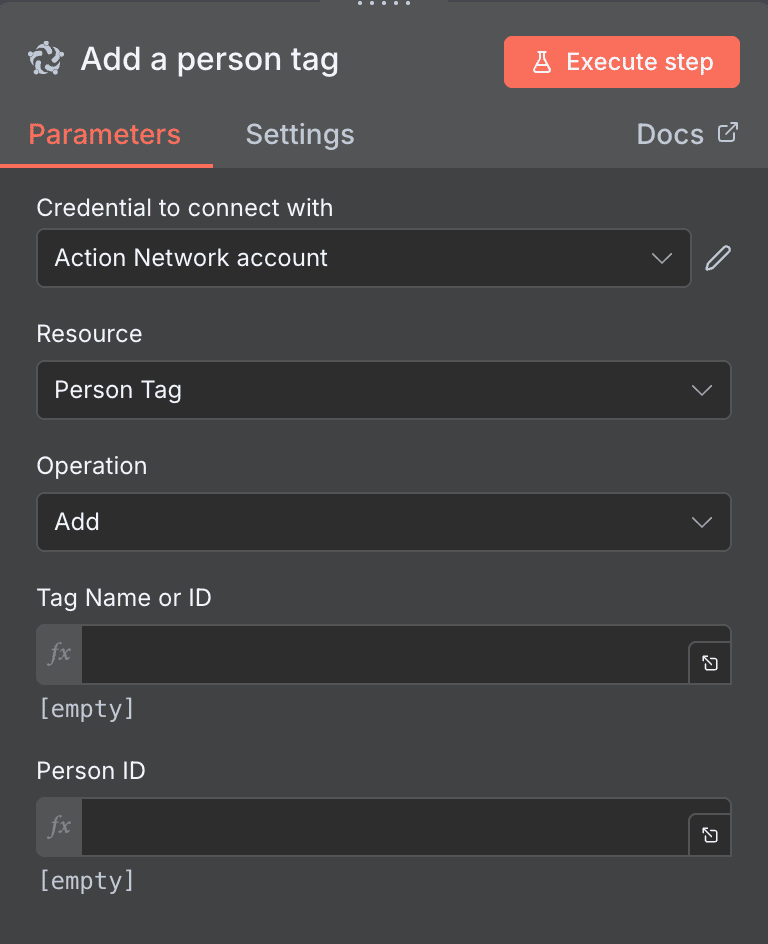
Task: Click the flask icon on Execute step
Action: pyautogui.click(x=542, y=61)
